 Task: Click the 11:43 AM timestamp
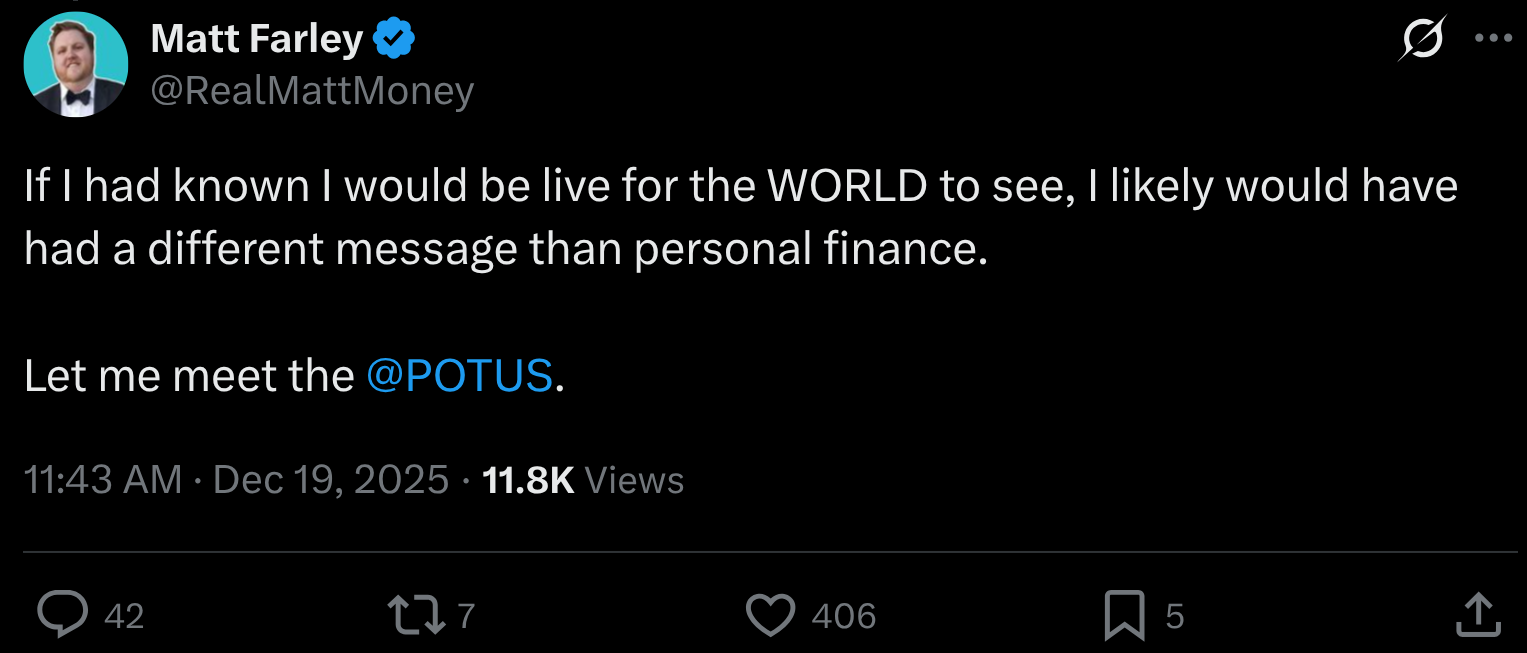coord(103,480)
